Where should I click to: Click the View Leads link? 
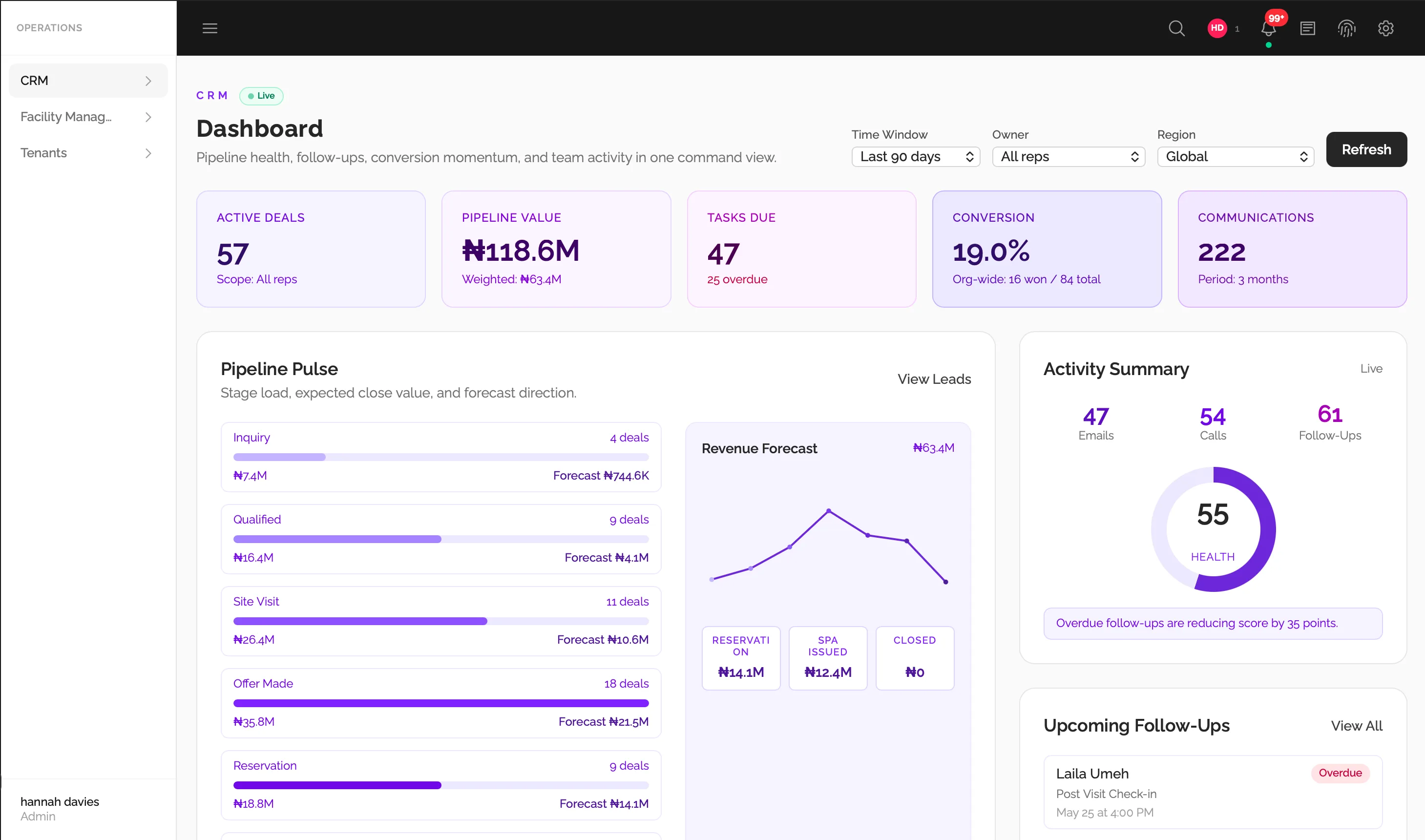click(934, 379)
